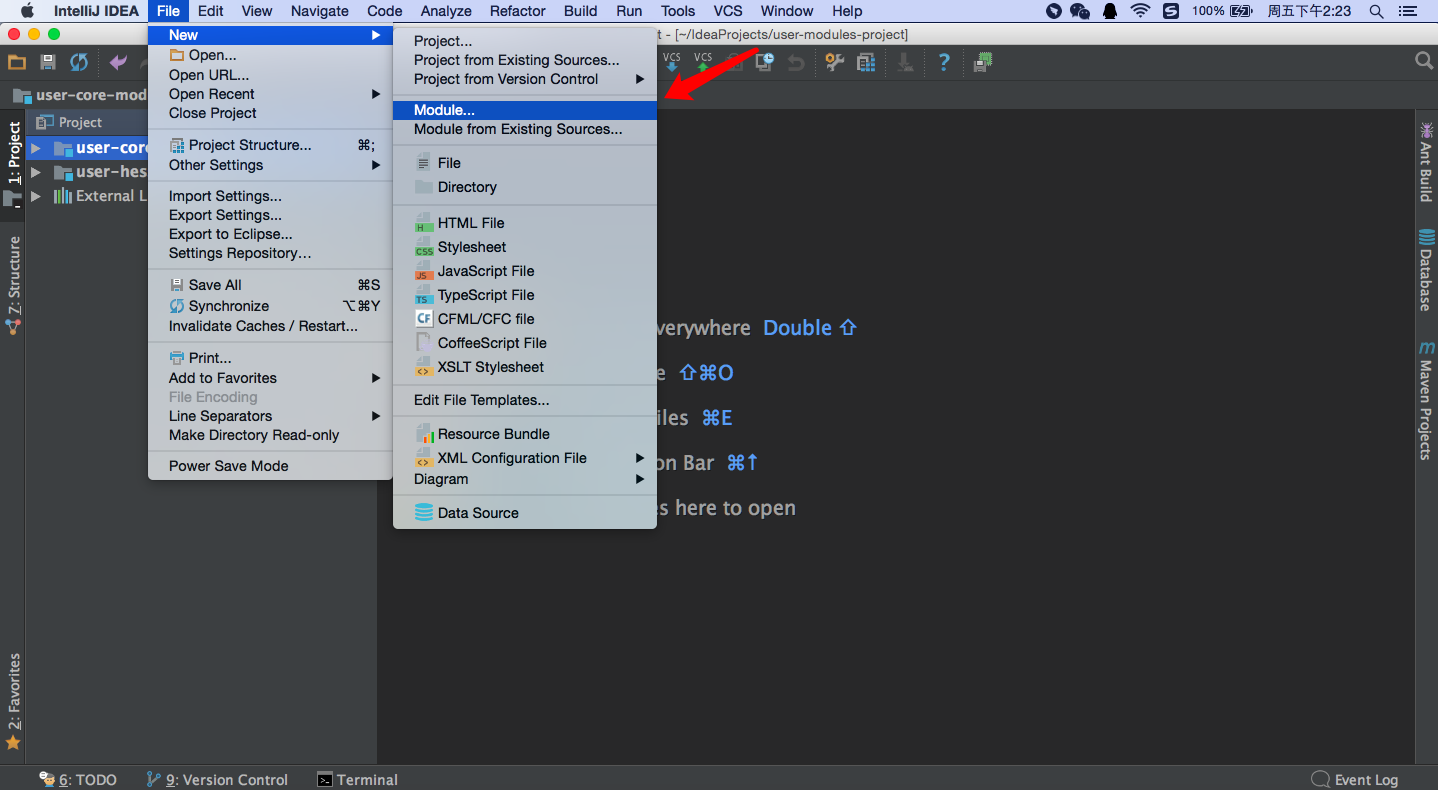Open Project Structure from the toolbar icon
1438x790 pixels.
(866, 62)
